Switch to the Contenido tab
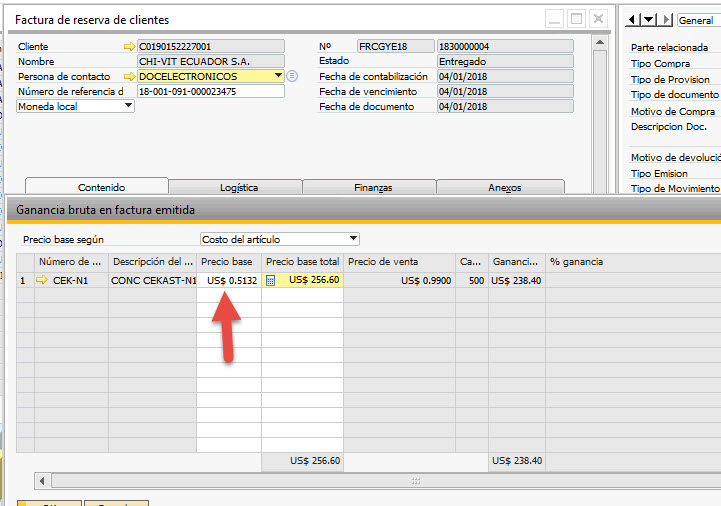721x506 pixels. 101,187
